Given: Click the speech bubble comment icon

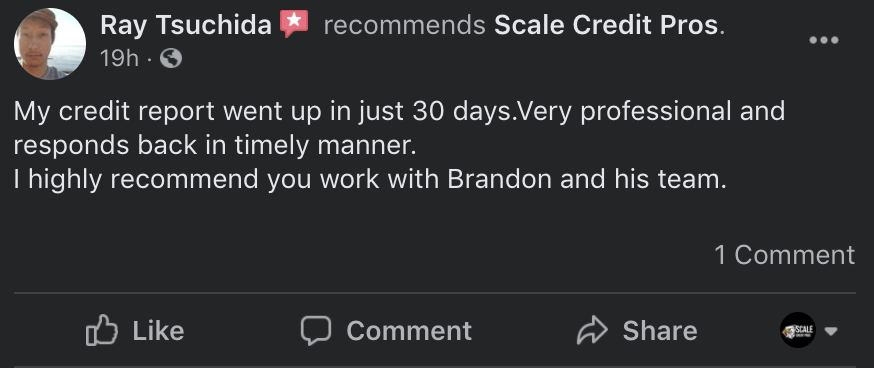Looking at the screenshot, I should click(316, 331).
